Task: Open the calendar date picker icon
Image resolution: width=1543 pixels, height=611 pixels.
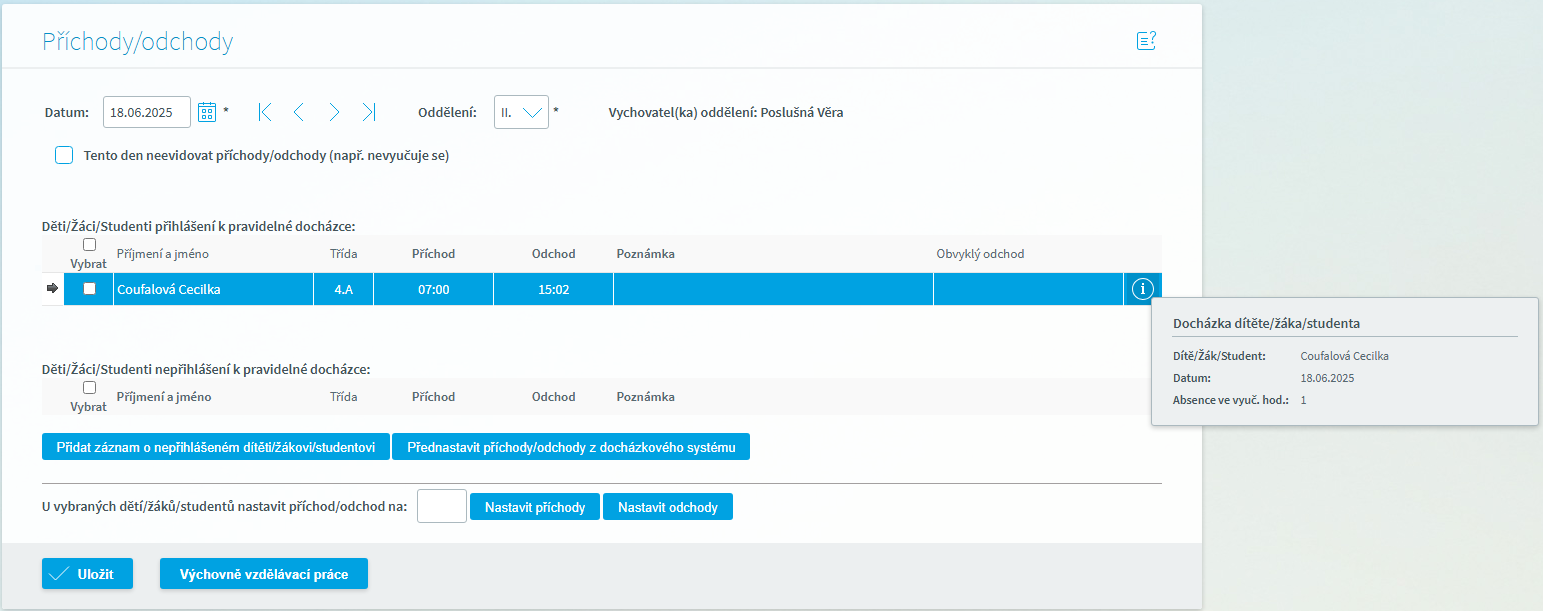Action: click(x=207, y=112)
